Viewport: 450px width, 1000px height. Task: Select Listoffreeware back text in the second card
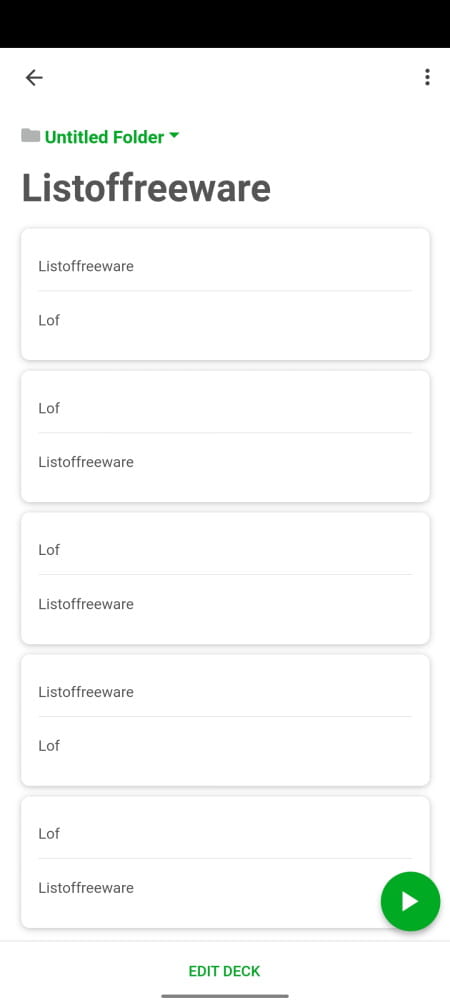coord(86,462)
